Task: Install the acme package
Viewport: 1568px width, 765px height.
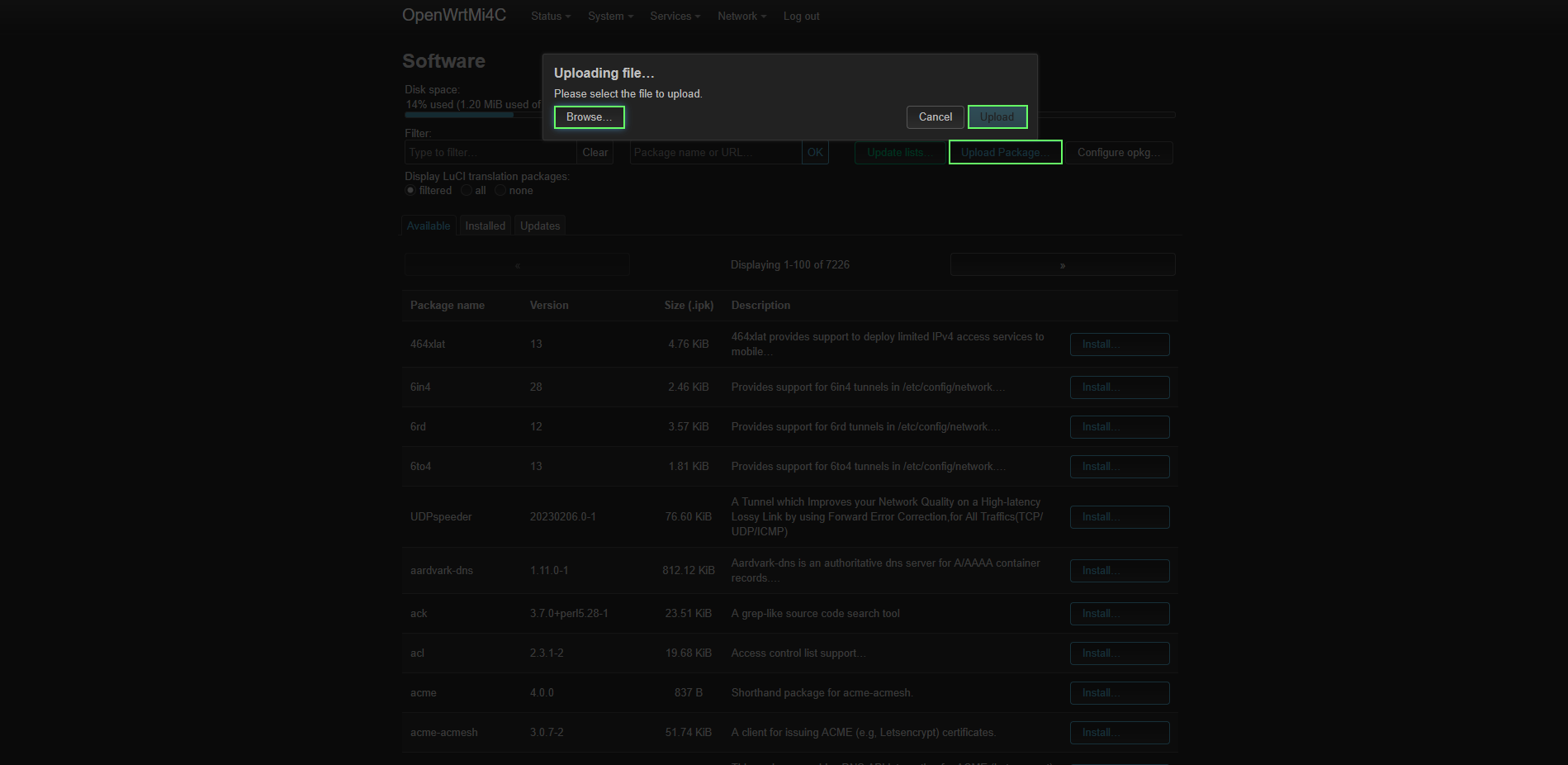Action: coord(1120,693)
